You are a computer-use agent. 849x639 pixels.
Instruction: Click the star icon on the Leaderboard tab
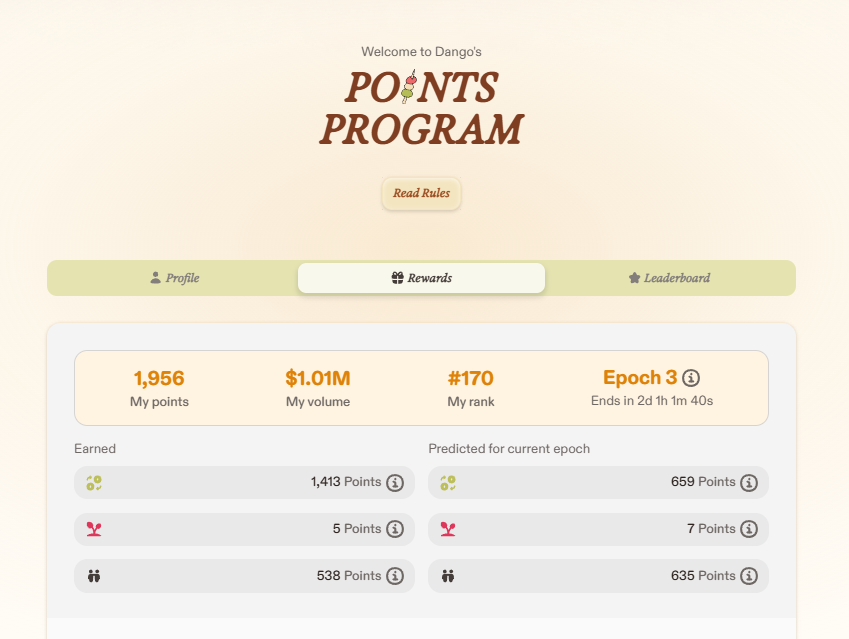pyautogui.click(x=634, y=278)
